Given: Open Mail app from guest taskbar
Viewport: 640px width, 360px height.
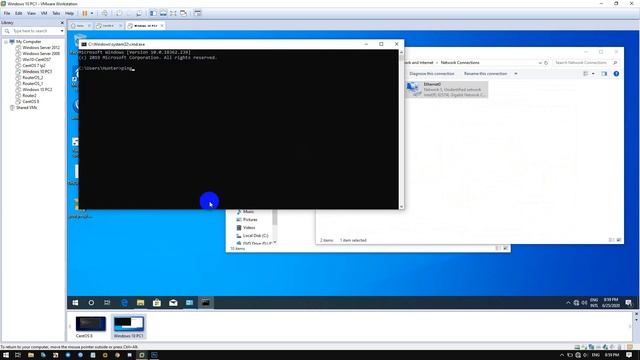Looking at the screenshot, I should [173, 303].
